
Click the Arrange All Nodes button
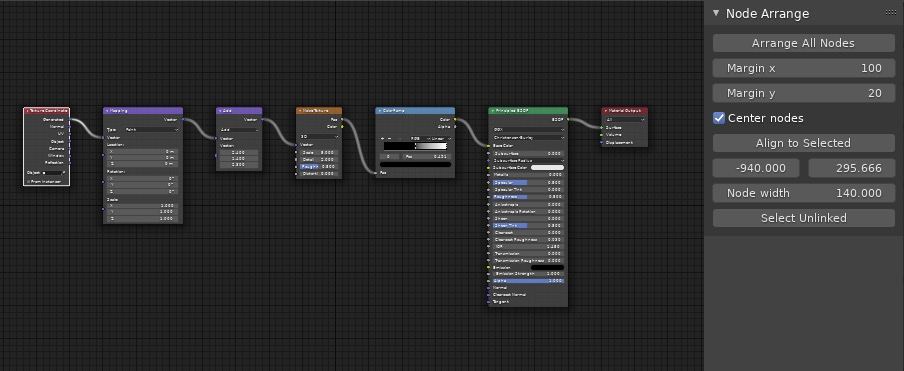pyautogui.click(x=803, y=43)
